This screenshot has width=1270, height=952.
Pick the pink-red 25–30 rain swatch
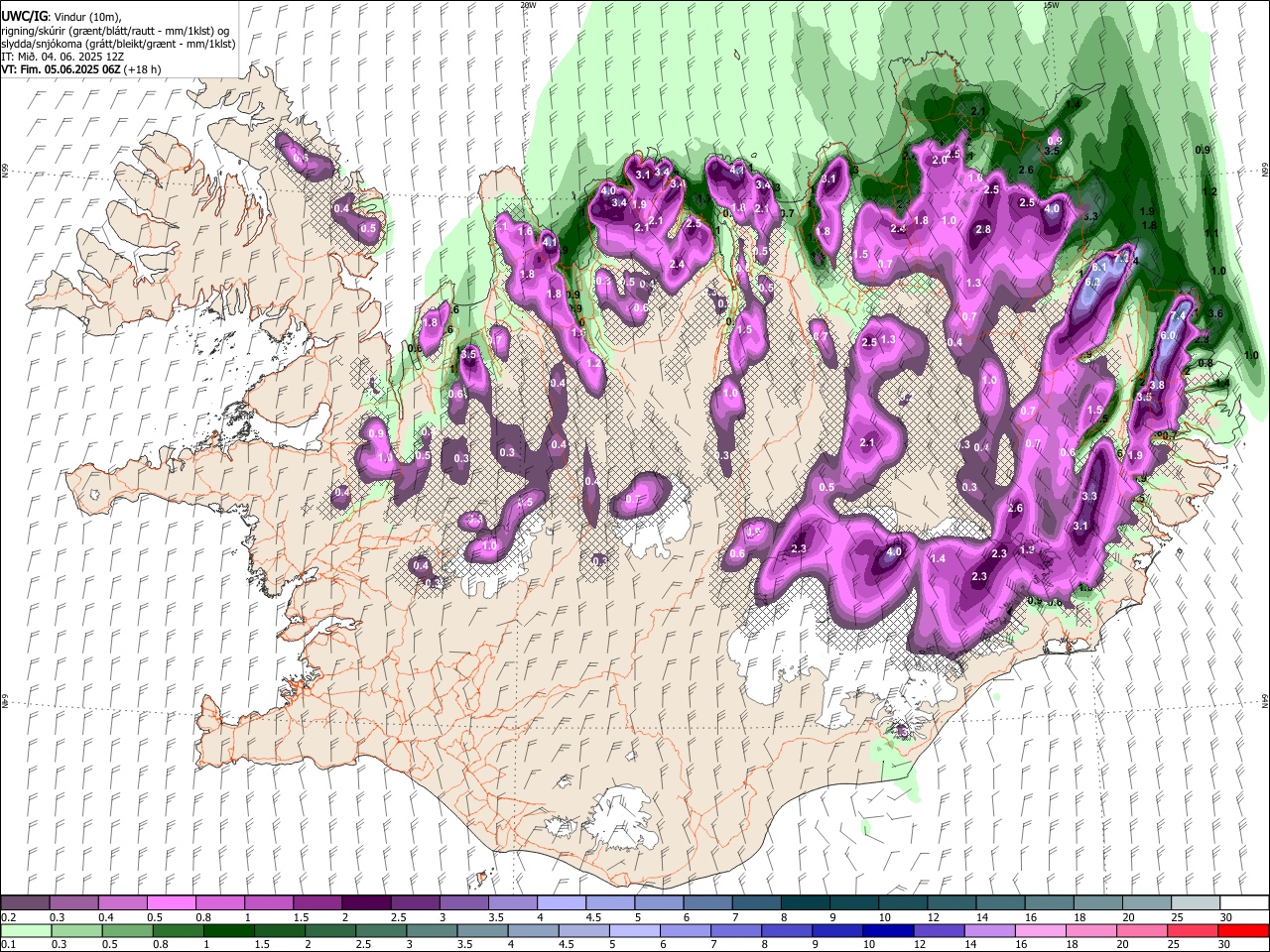1194,931
